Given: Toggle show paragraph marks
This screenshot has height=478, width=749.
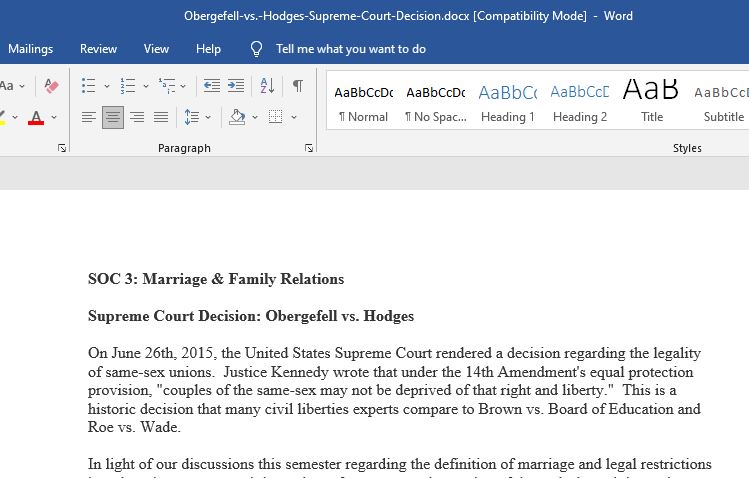Looking at the screenshot, I should click(x=298, y=86).
